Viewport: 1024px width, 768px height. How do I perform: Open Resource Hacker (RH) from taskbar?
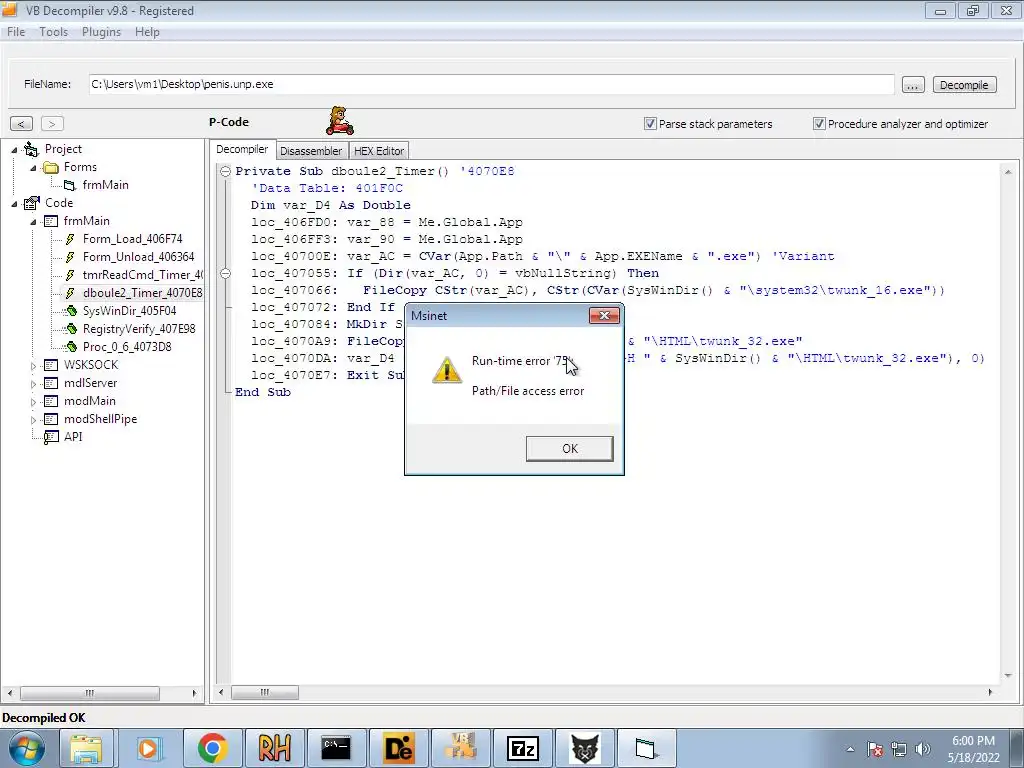pyautogui.click(x=274, y=748)
